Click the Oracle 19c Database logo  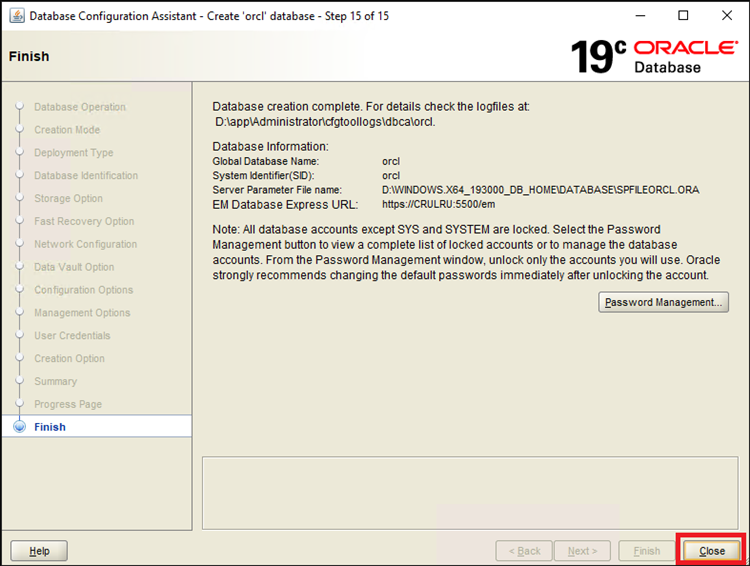[653, 56]
